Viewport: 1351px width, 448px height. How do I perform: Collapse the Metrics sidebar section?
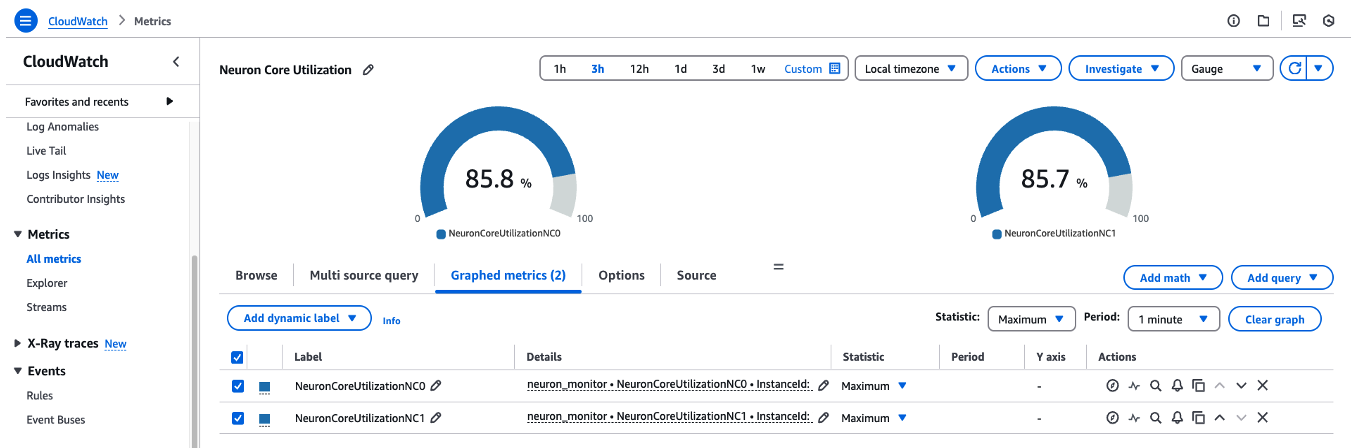pyautogui.click(x=18, y=235)
